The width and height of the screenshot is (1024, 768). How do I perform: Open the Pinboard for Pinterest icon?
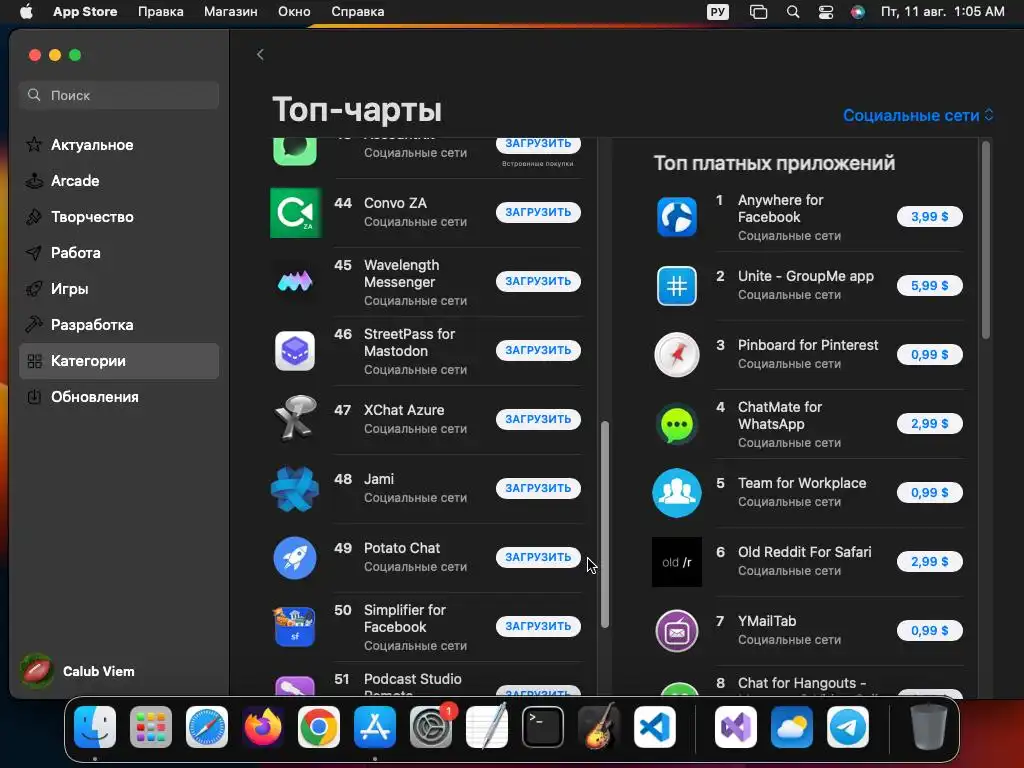coord(677,355)
